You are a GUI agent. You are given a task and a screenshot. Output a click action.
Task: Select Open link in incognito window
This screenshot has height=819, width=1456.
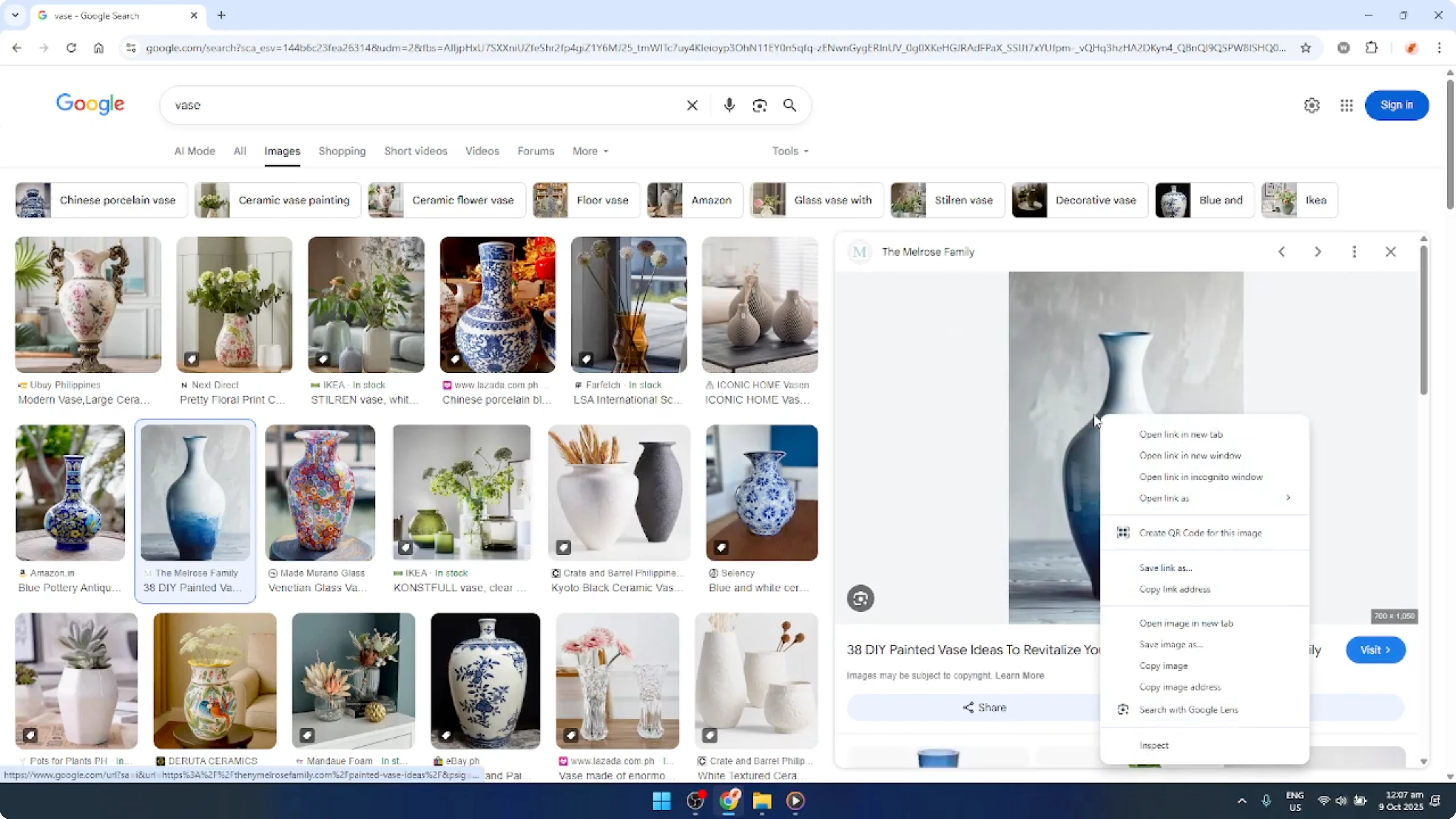(1202, 476)
